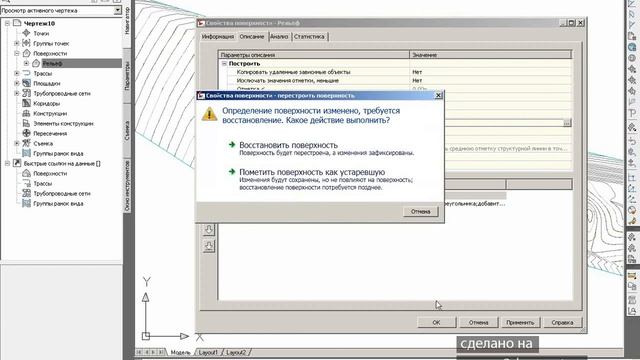The image size is (640, 360).
Task: Select the Точки tree item
Action: pos(41,33)
